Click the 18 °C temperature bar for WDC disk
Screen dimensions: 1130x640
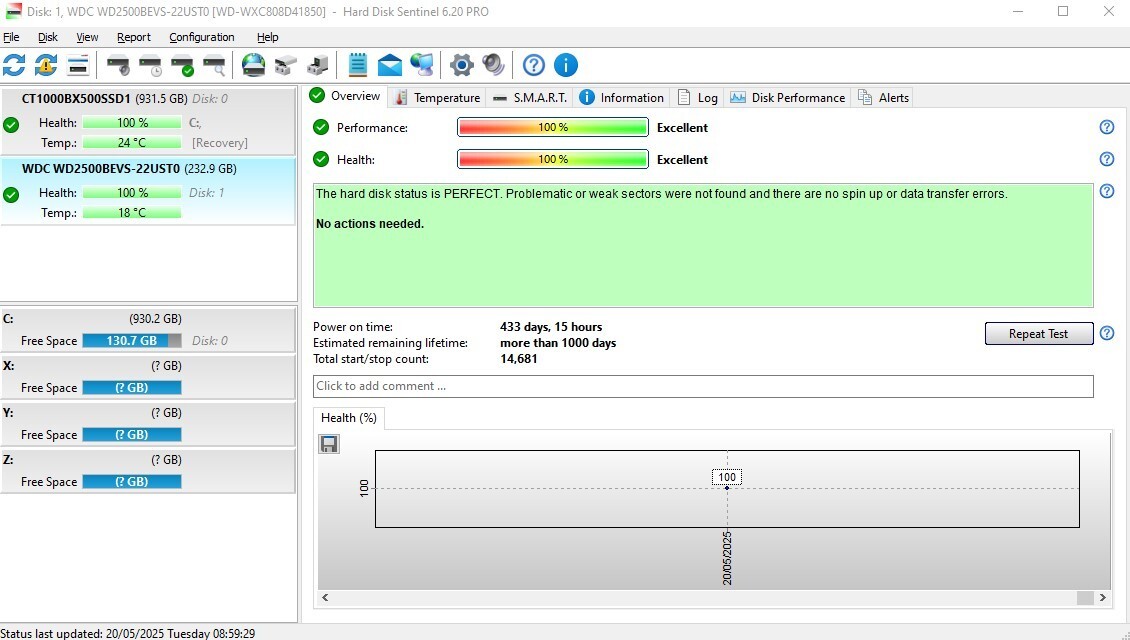(x=132, y=213)
